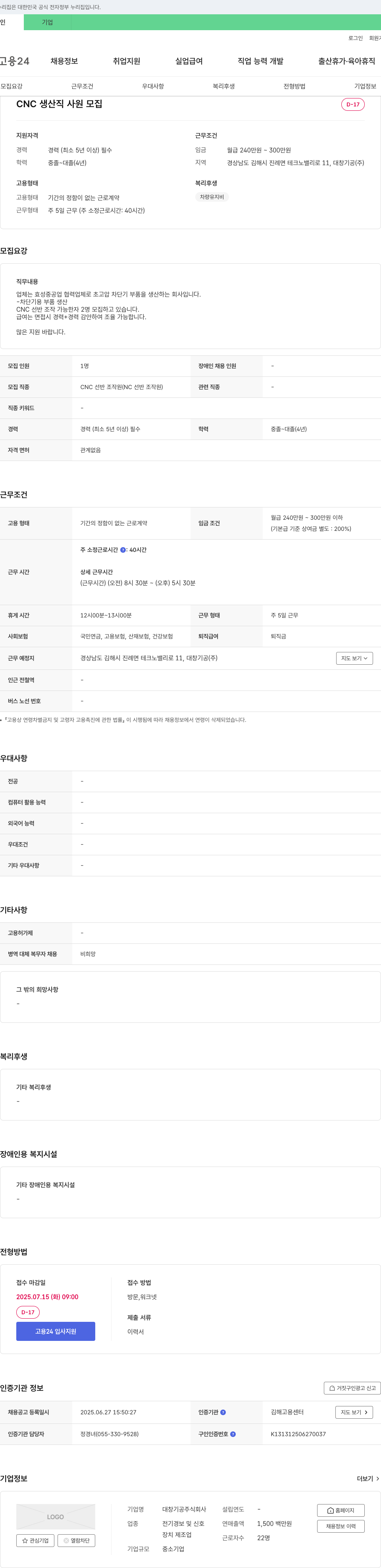This screenshot has width=381, height=1568.
Task: Open the company 홈페이지 button
Action: pos(341,1510)
